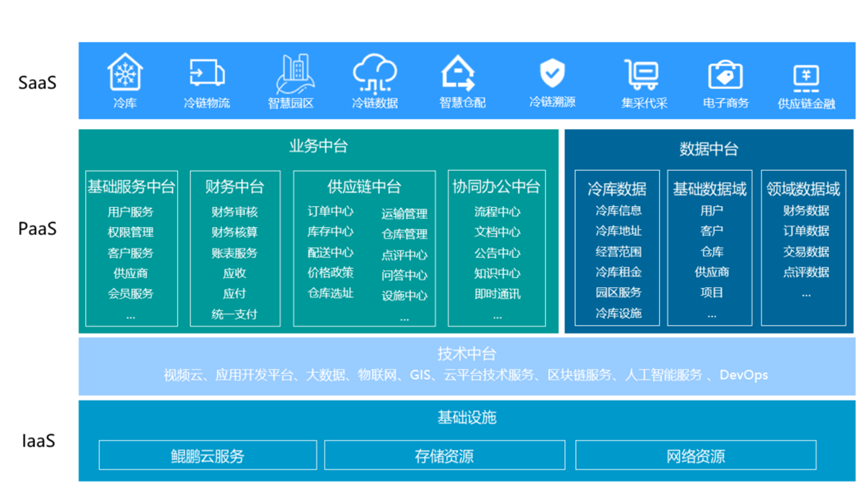Select the 统一支付 entry

point(234,314)
